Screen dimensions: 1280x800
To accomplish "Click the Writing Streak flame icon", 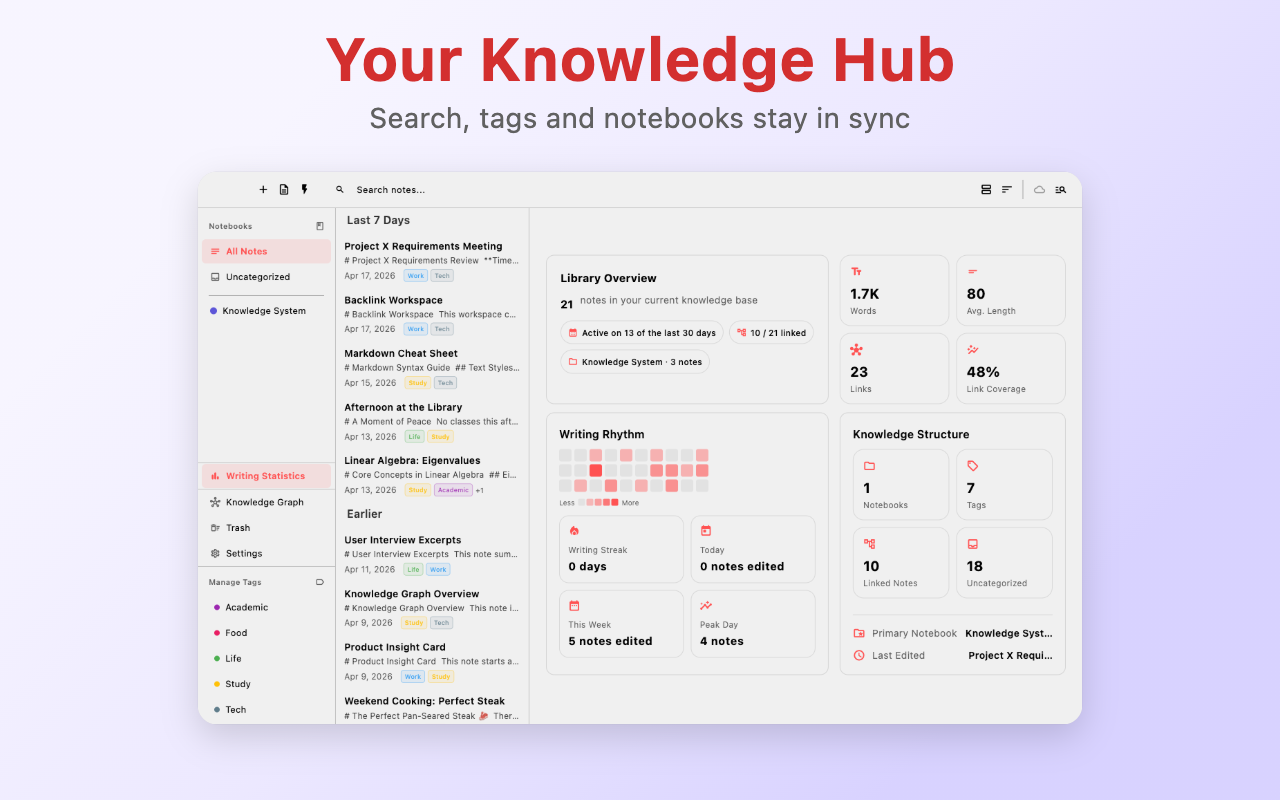I will (x=574, y=531).
